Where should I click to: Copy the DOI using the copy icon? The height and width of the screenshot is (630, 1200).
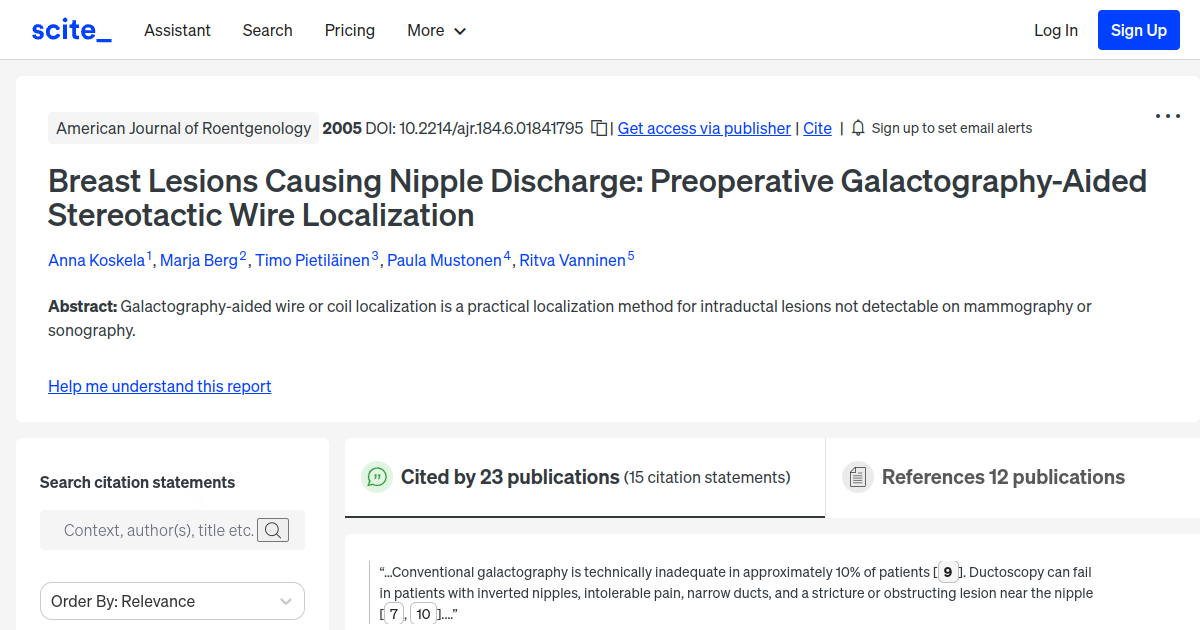[x=597, y=128]
